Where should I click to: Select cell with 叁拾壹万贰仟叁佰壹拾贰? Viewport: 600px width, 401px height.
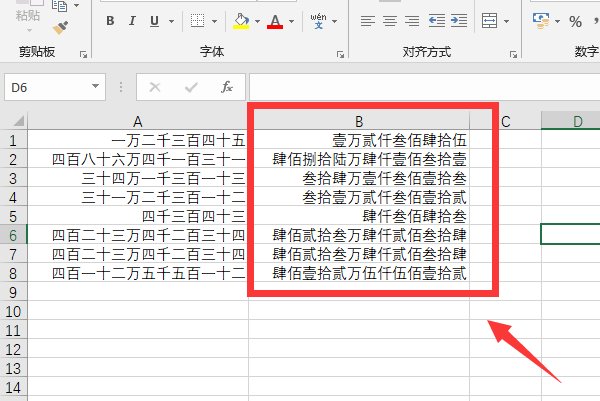(x=359, y=197)
